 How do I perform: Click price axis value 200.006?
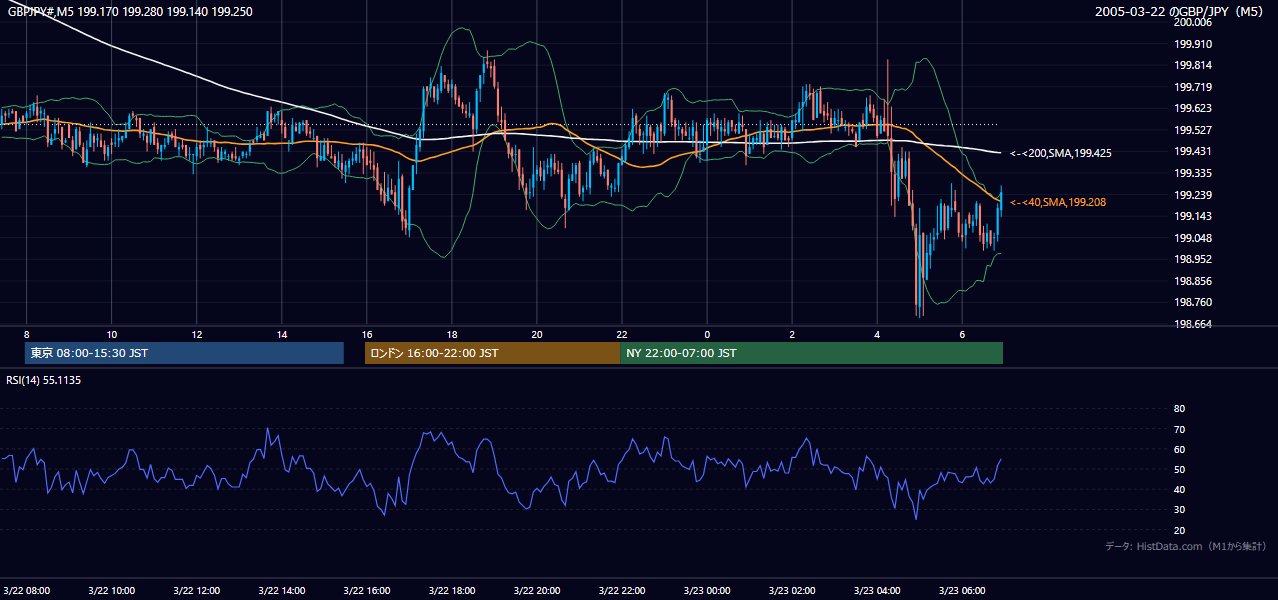(1193, 22)
